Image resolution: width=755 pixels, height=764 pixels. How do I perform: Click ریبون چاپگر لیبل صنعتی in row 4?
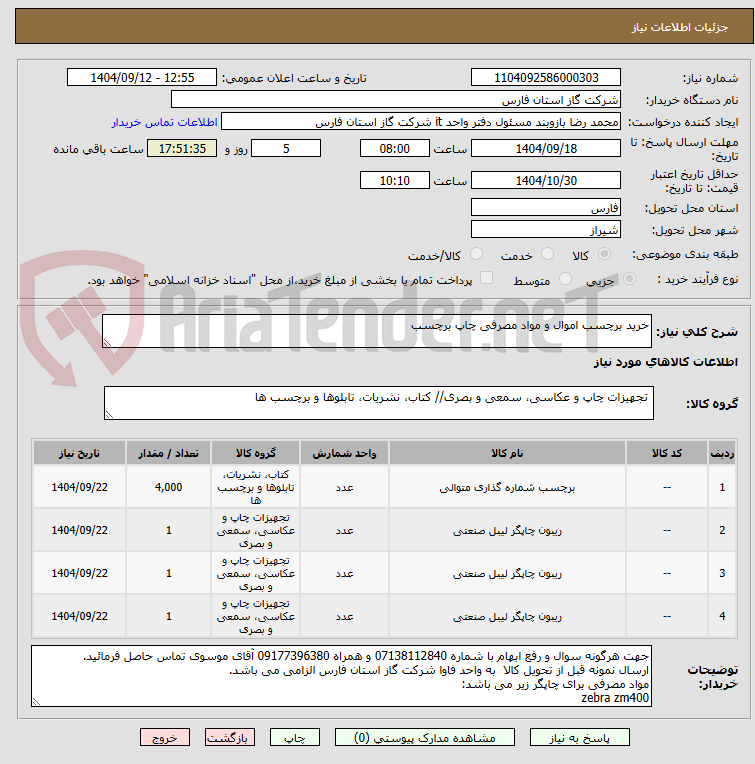point(507,616)
